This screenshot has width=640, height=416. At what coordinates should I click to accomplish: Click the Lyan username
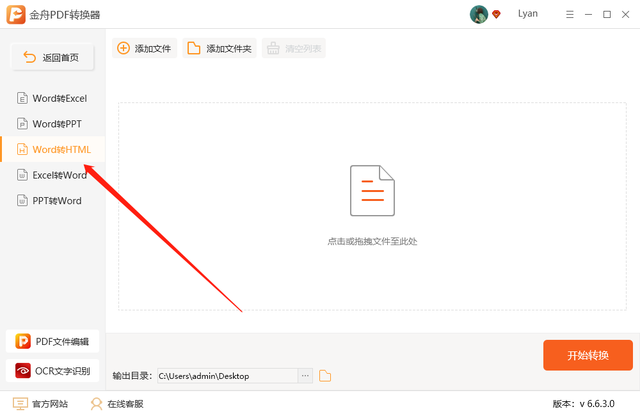(528, 14)
